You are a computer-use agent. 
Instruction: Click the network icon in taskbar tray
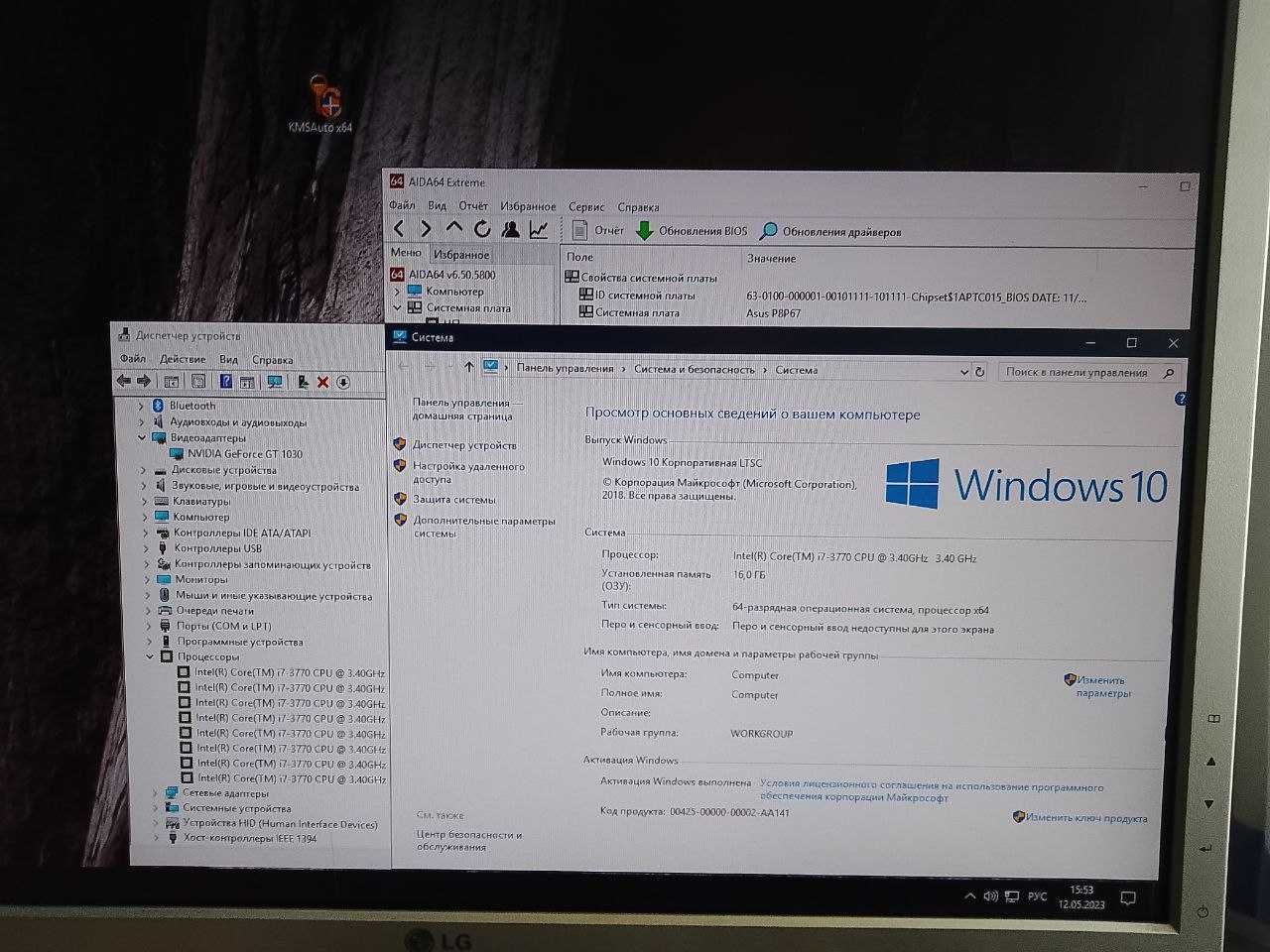1012,896
